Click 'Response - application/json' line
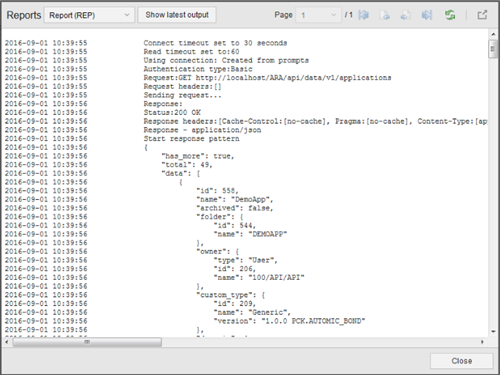Screen dimensions: 500x375 (x=202, y=130)
